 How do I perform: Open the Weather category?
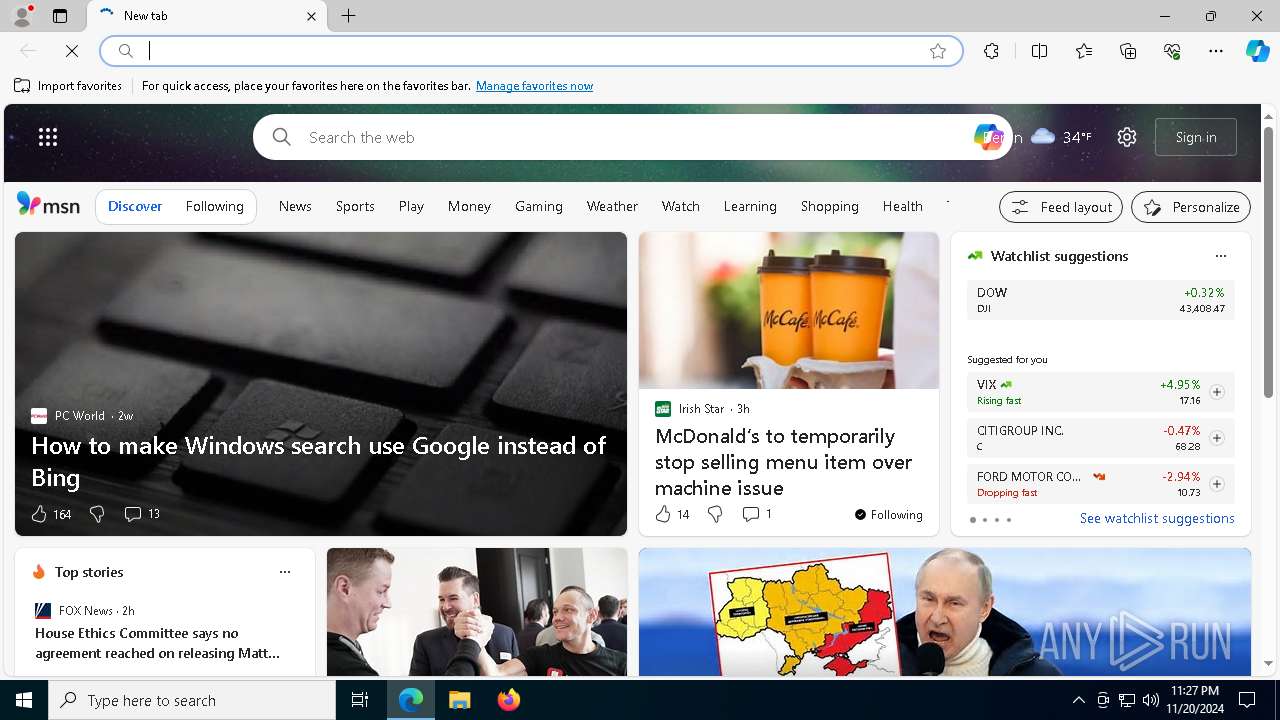tap(612, 206)
